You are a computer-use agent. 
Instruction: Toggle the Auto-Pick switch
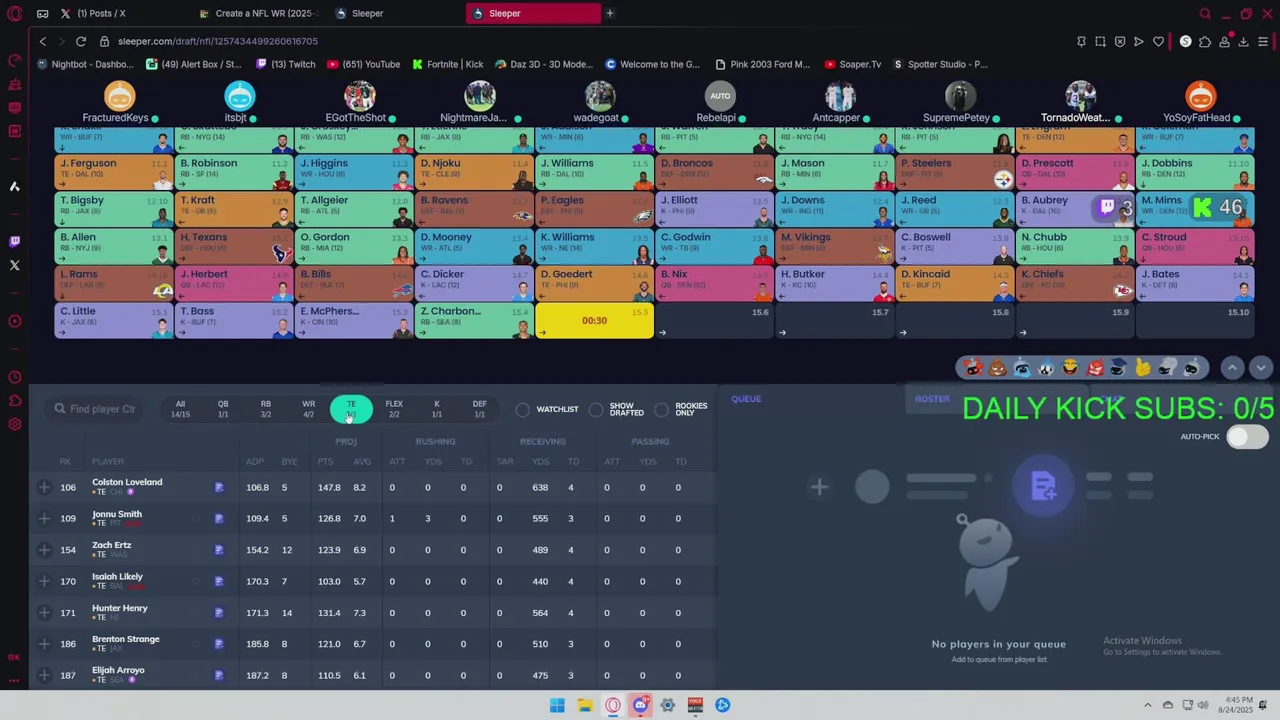click(1247, 437)
